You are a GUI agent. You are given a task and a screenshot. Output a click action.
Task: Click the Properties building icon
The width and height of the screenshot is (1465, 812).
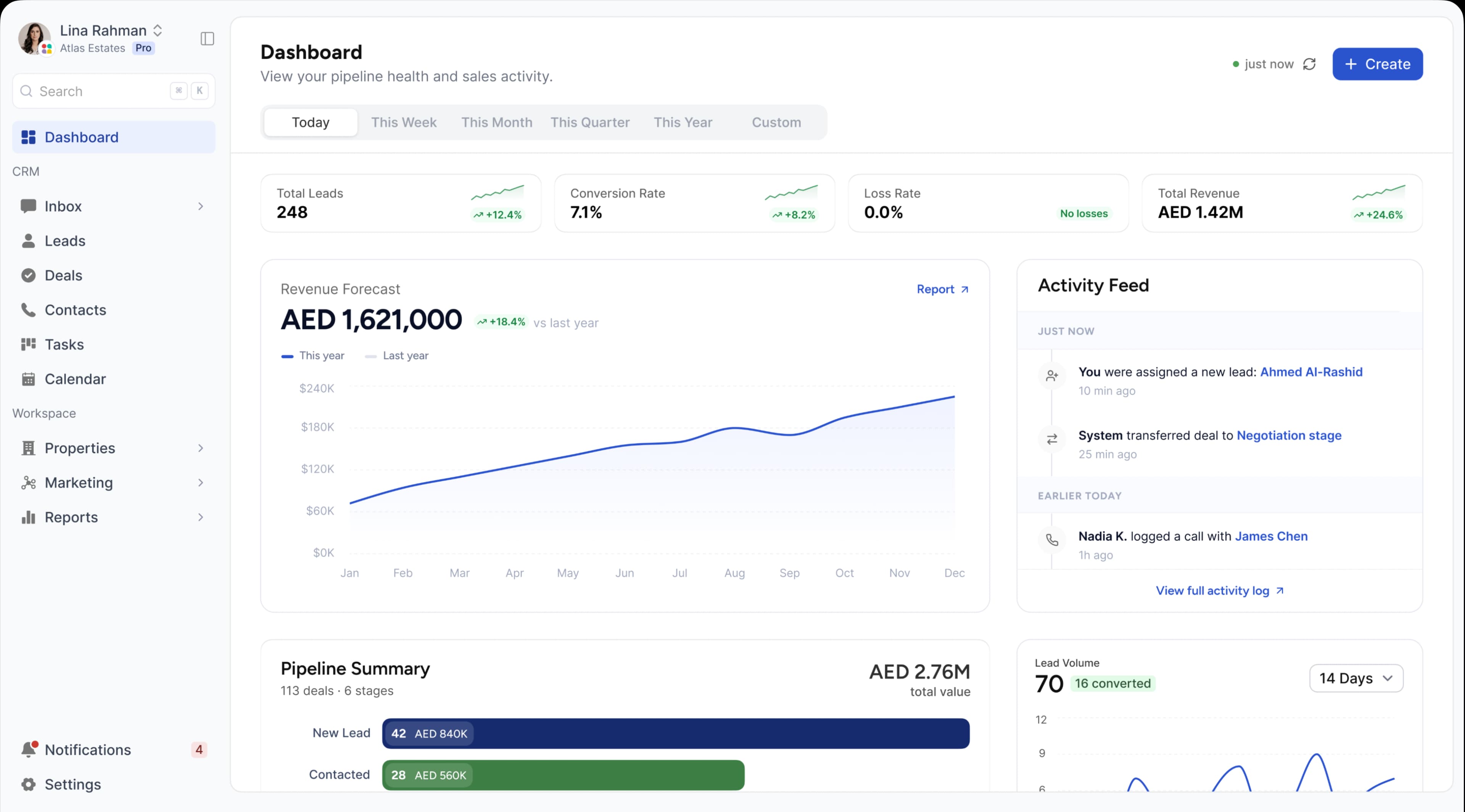pos(28,448)
